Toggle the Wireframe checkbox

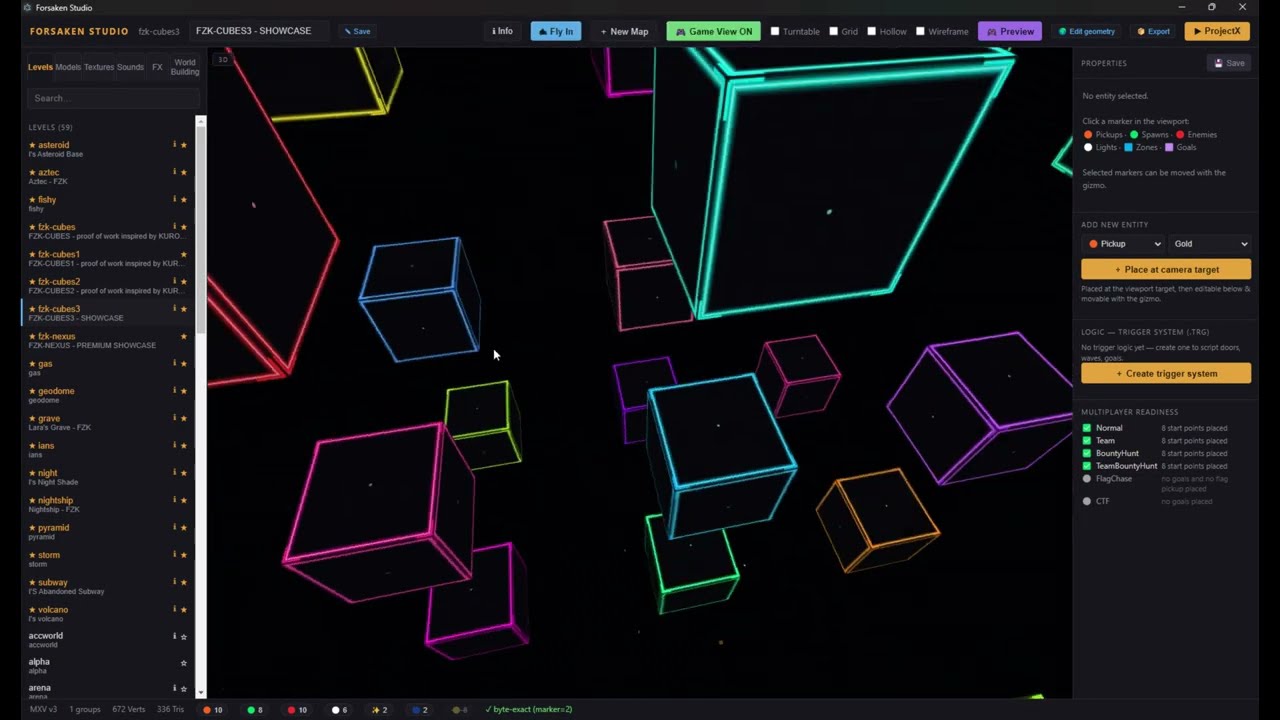(x=920, y=31)
